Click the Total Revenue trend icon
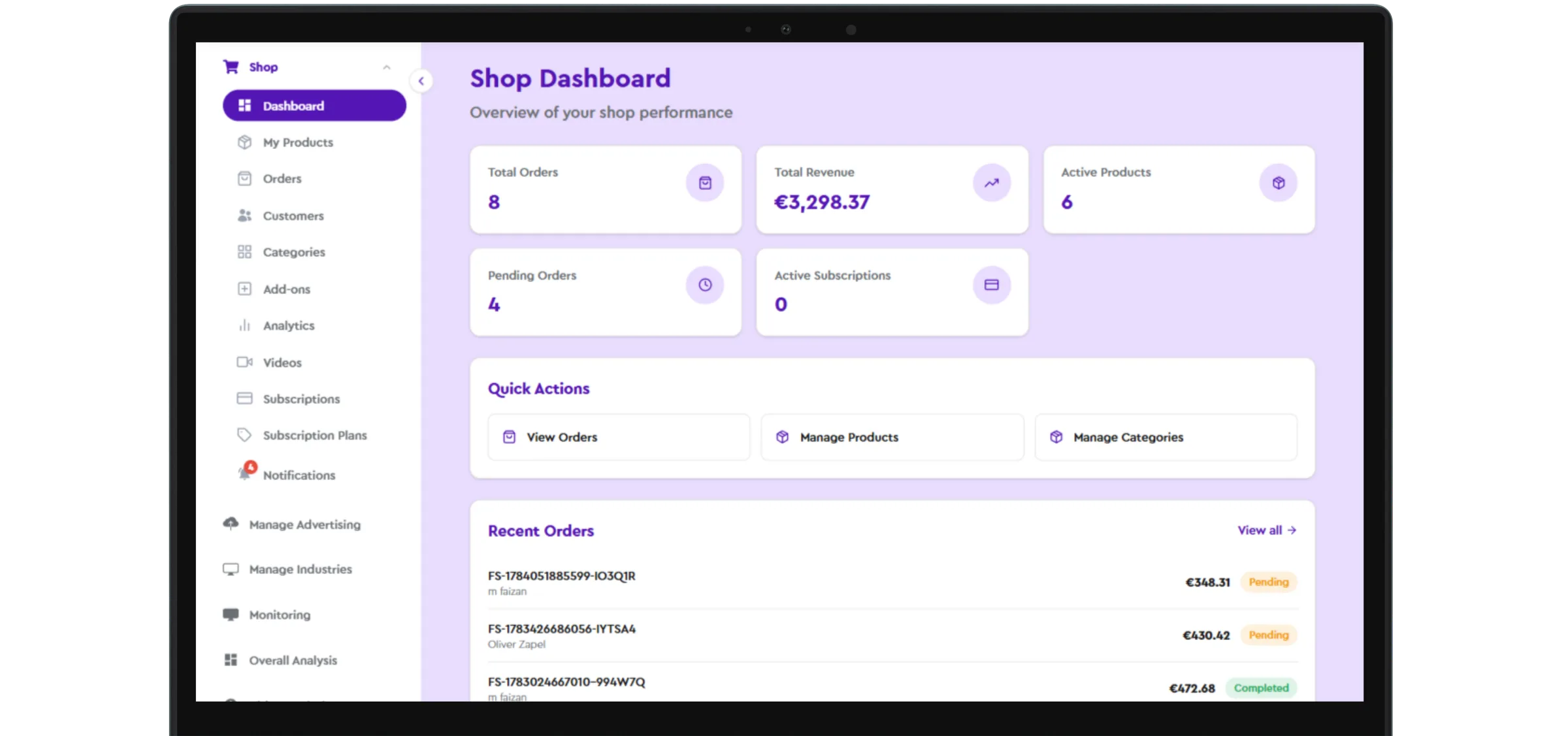The width and height of the screenshot is (1568, 736). pyautogui.click(x=992, y=183)
